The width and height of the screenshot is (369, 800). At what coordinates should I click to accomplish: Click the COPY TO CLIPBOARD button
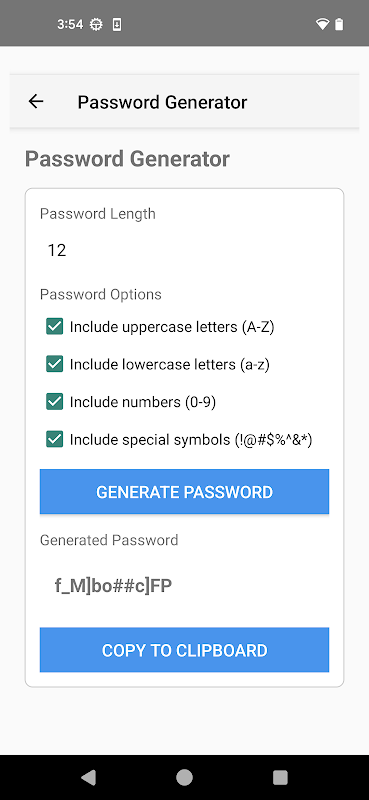click(x=184, y=650)
